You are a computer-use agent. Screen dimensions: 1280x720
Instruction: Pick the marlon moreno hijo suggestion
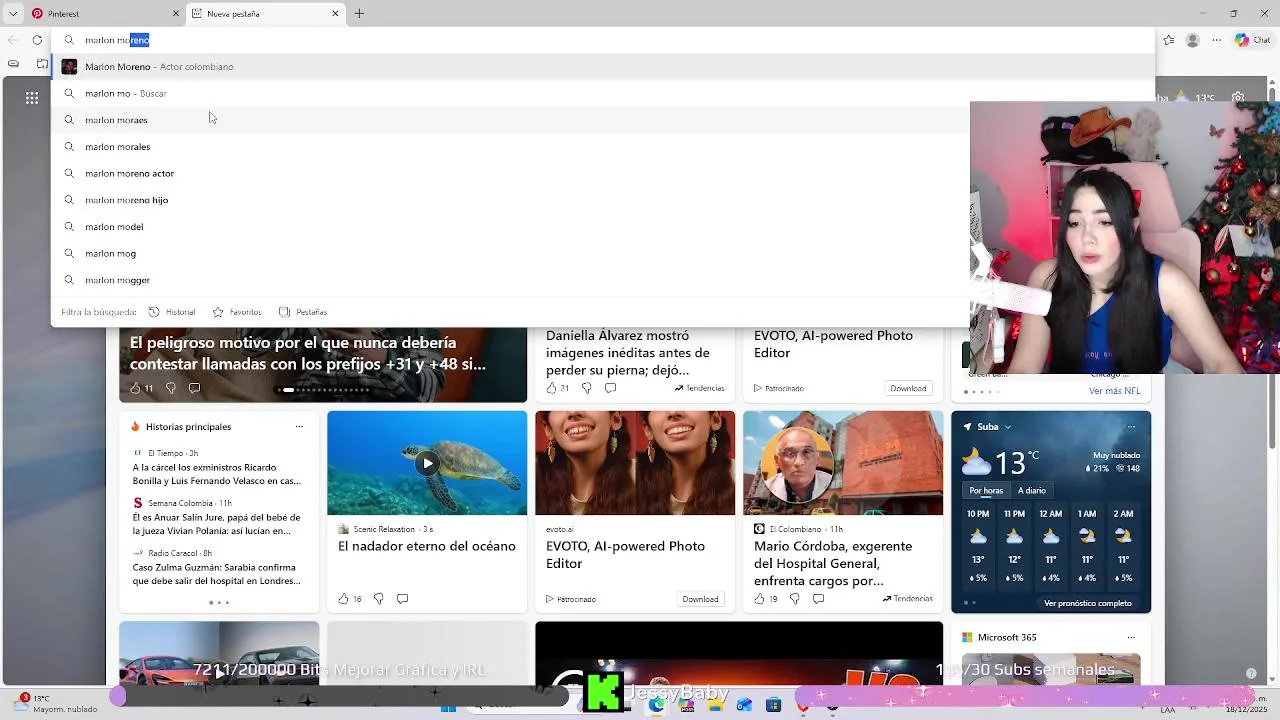tap(511, 200)
